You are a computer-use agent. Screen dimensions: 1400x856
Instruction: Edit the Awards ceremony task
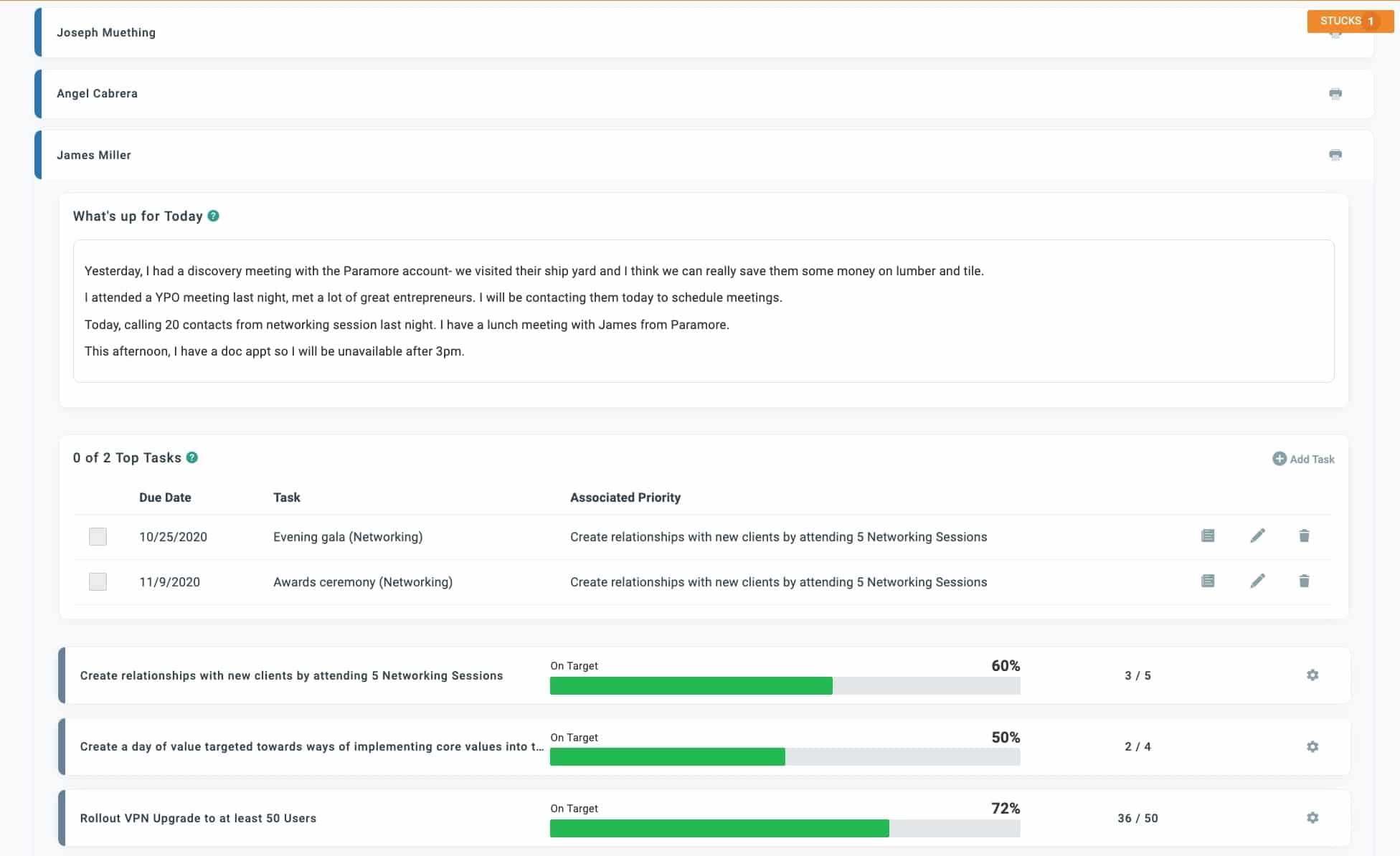[x=1257, y=581]
